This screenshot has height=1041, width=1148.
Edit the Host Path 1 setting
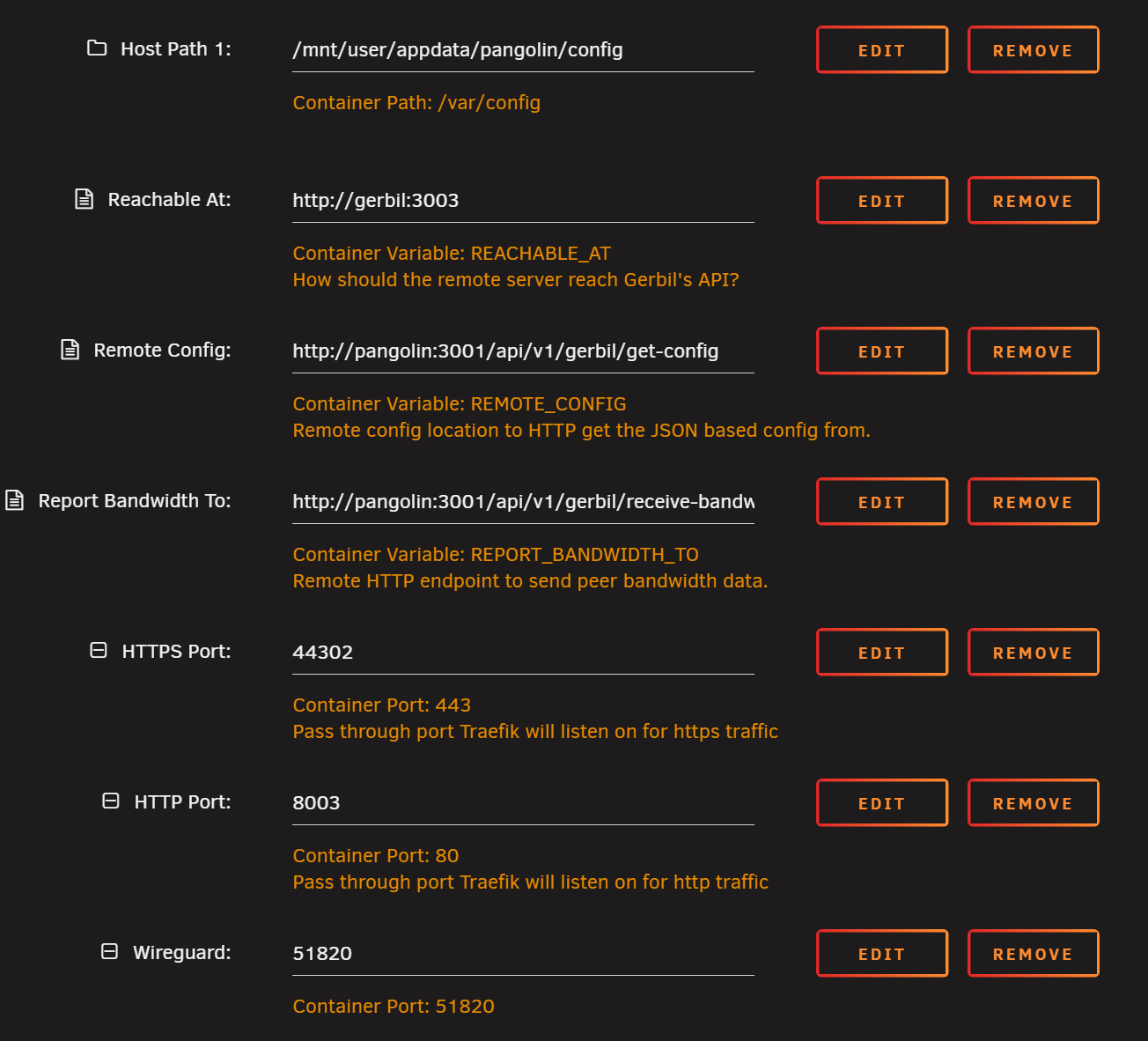point(881,50)
